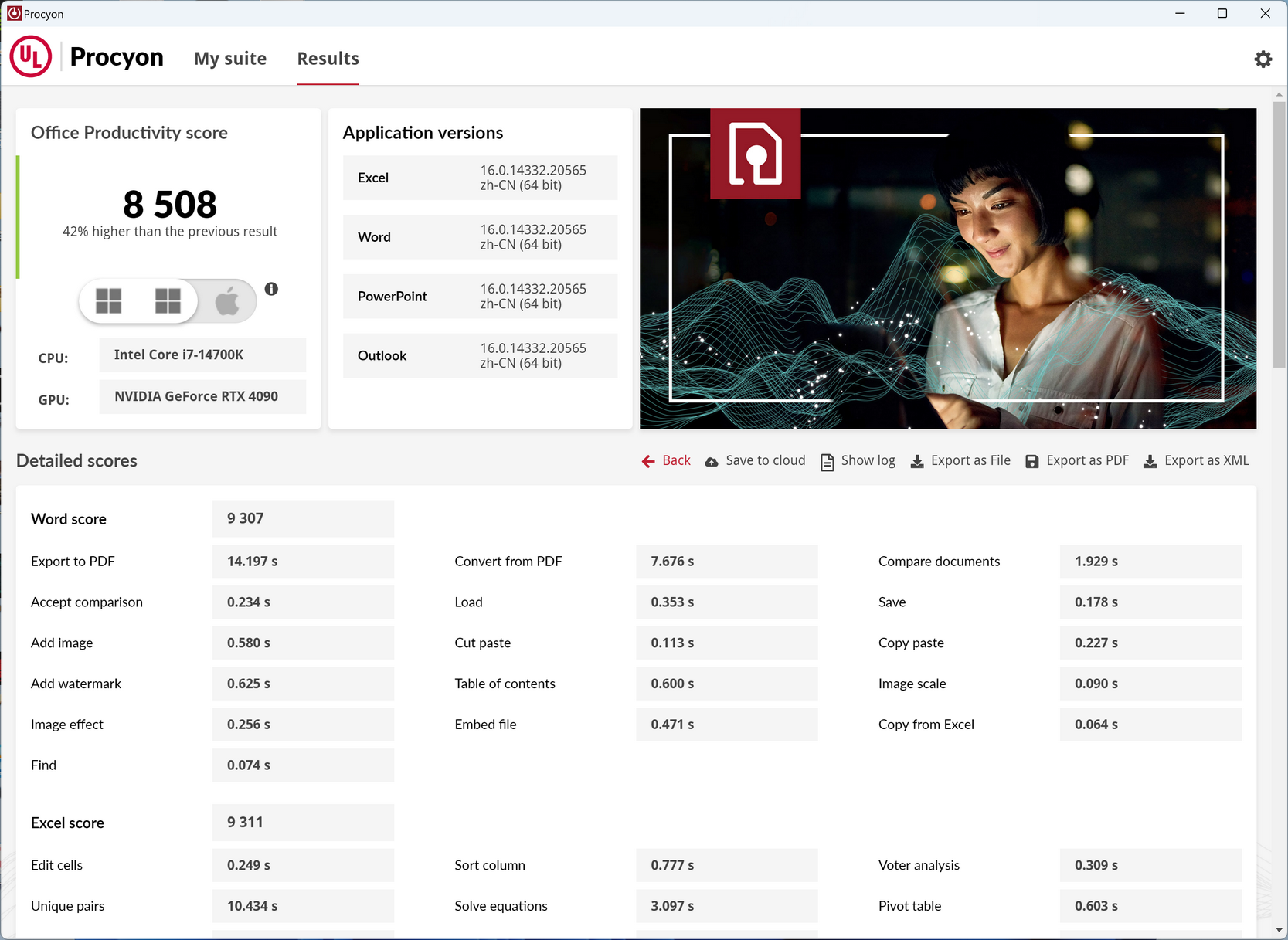Click the Embed file value 0.471 s
Image resolution: width=1288 pixels, height=940 pixels.
click(x=726, y=725)
